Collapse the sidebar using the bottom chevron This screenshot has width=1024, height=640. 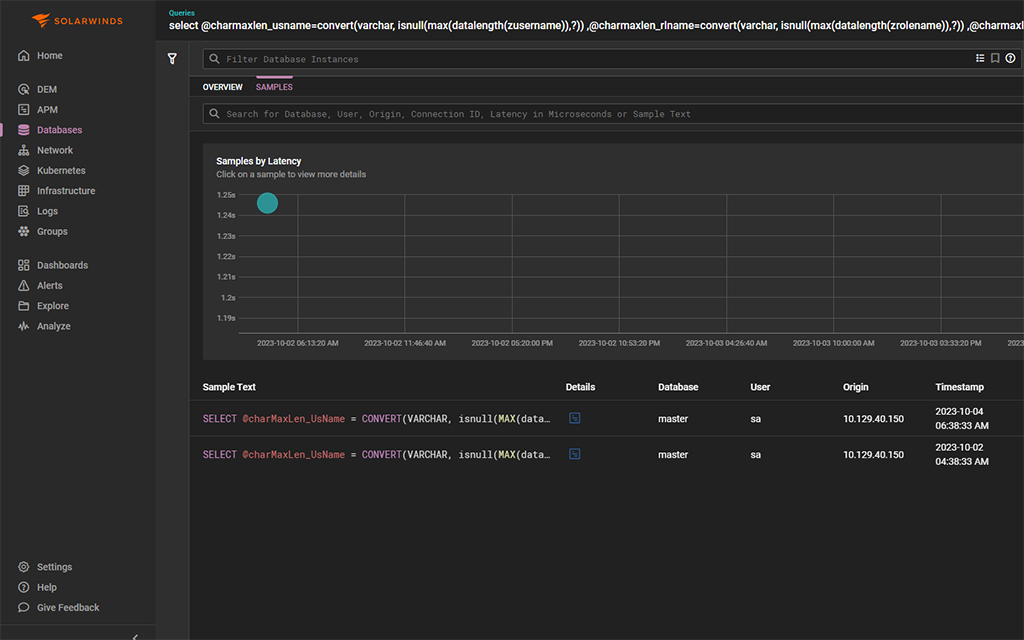[133, 634]
